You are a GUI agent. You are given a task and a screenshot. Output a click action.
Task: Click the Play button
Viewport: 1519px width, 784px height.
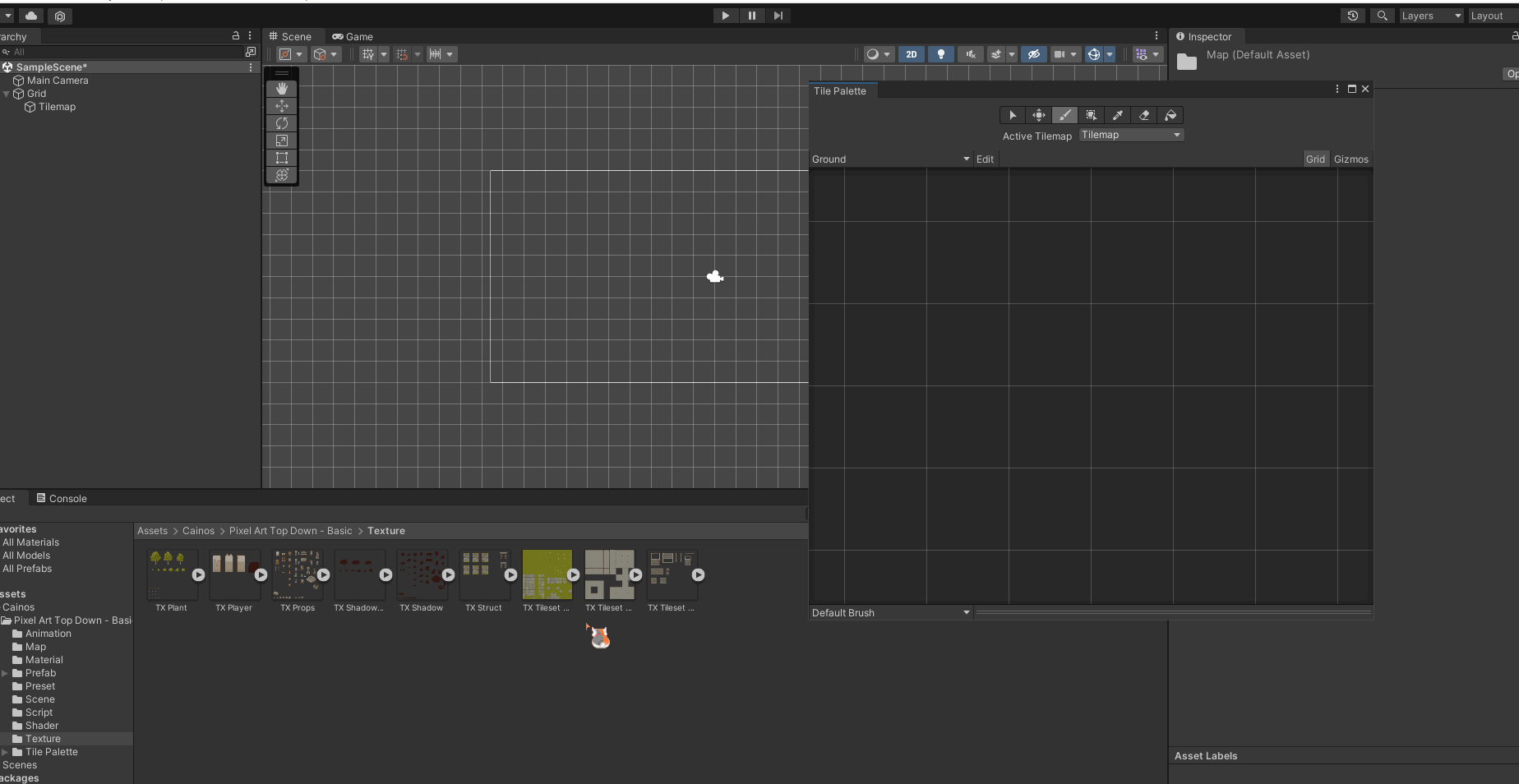tap(725, 16)
